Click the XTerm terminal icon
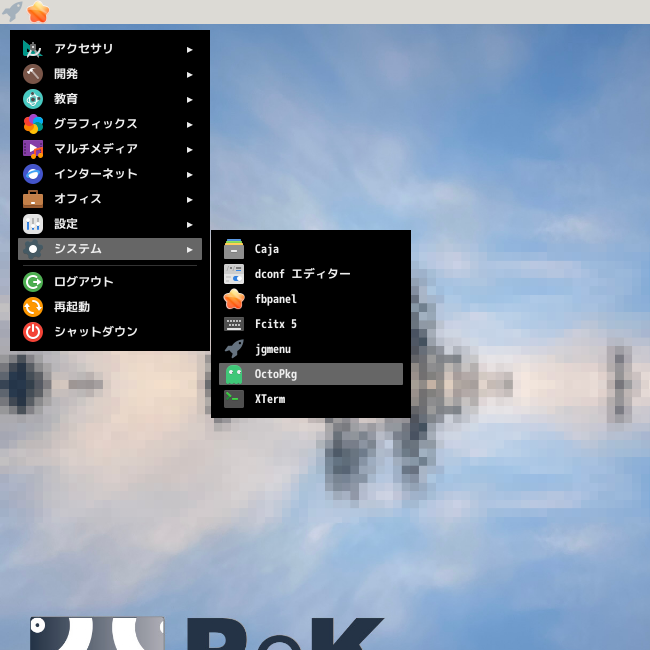The height and width of the screenshot is (650, 650). point(234,399)
